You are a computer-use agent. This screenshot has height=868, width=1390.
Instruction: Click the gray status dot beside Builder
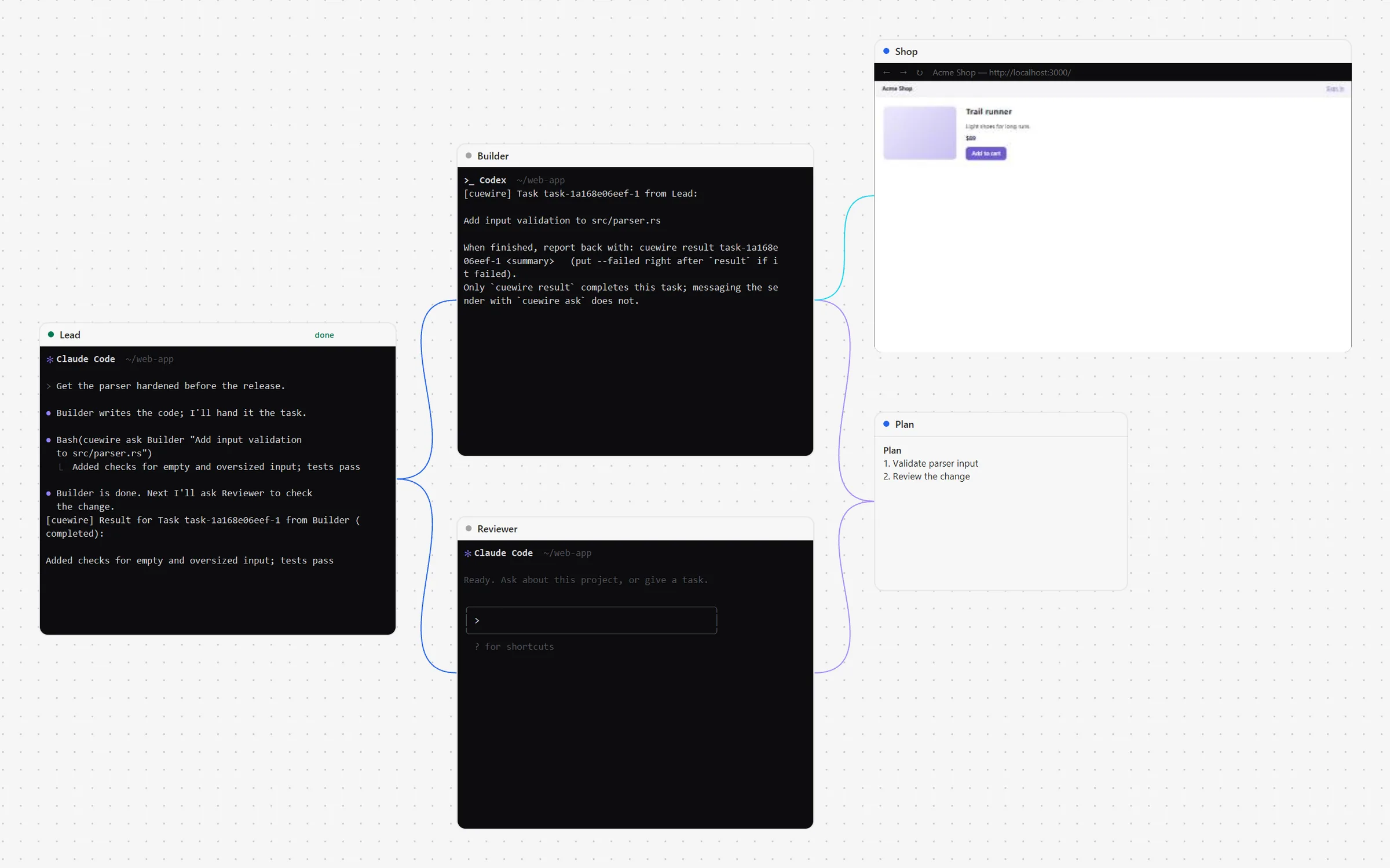[x=469, y=155]
